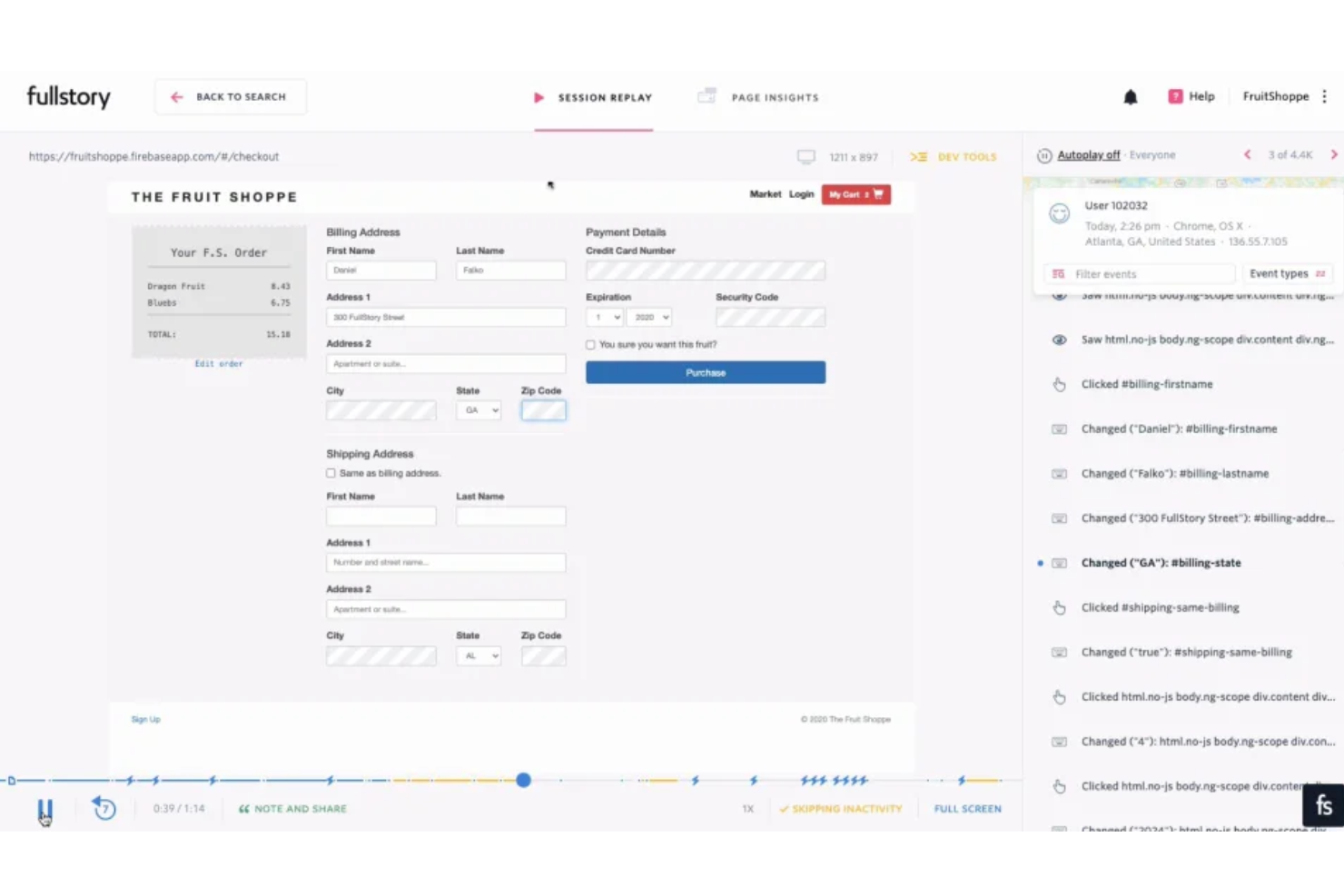Click the rewind 7 seconds icon

tap(104, 808)
